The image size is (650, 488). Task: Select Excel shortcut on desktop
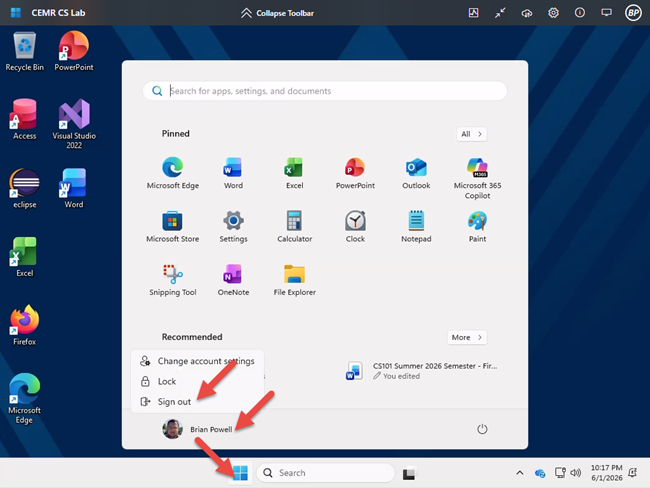pyautogui.click(x=24, y=257)
